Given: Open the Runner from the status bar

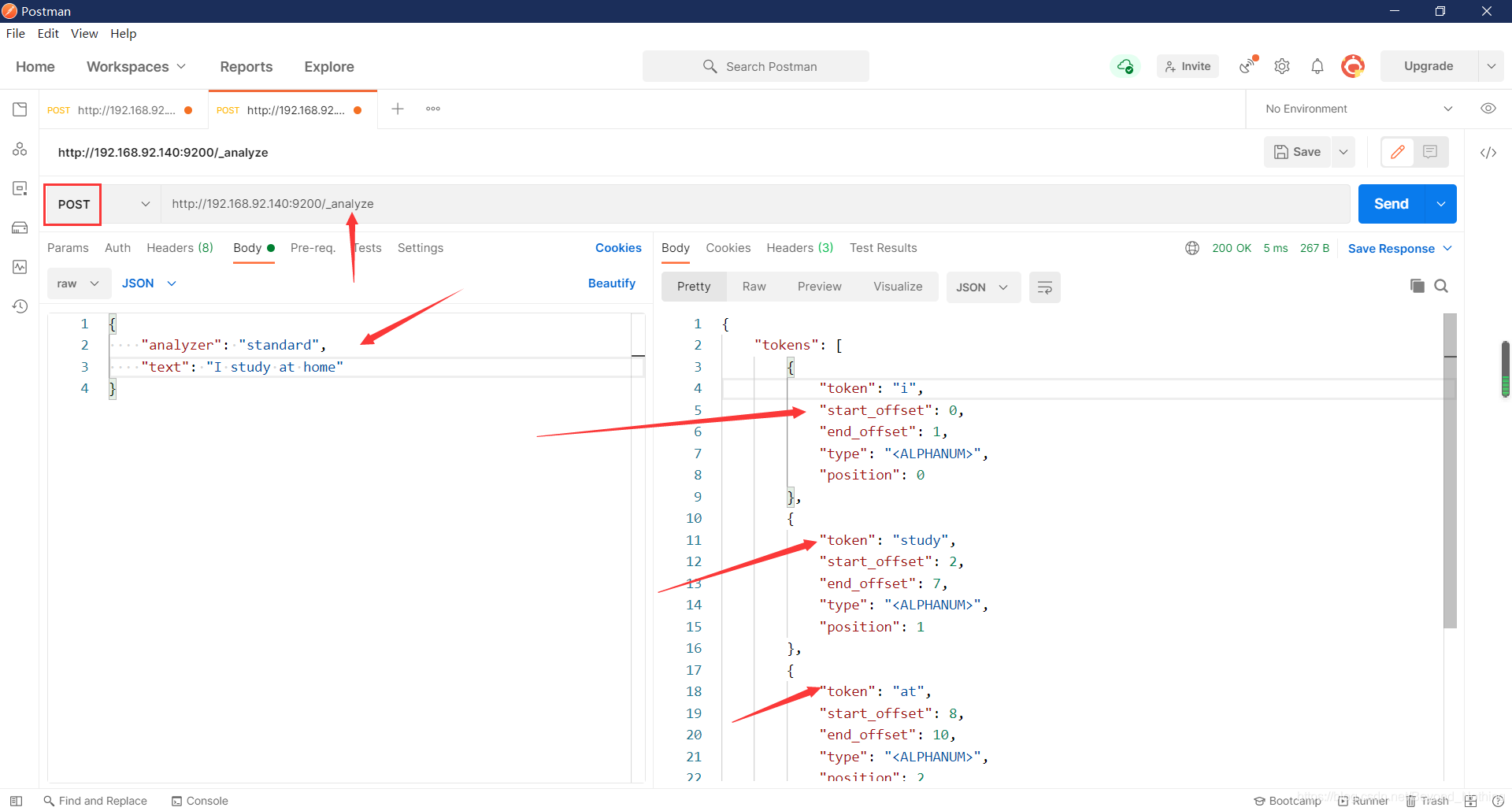Looking at the screenshot, I should coord(1363,801).
